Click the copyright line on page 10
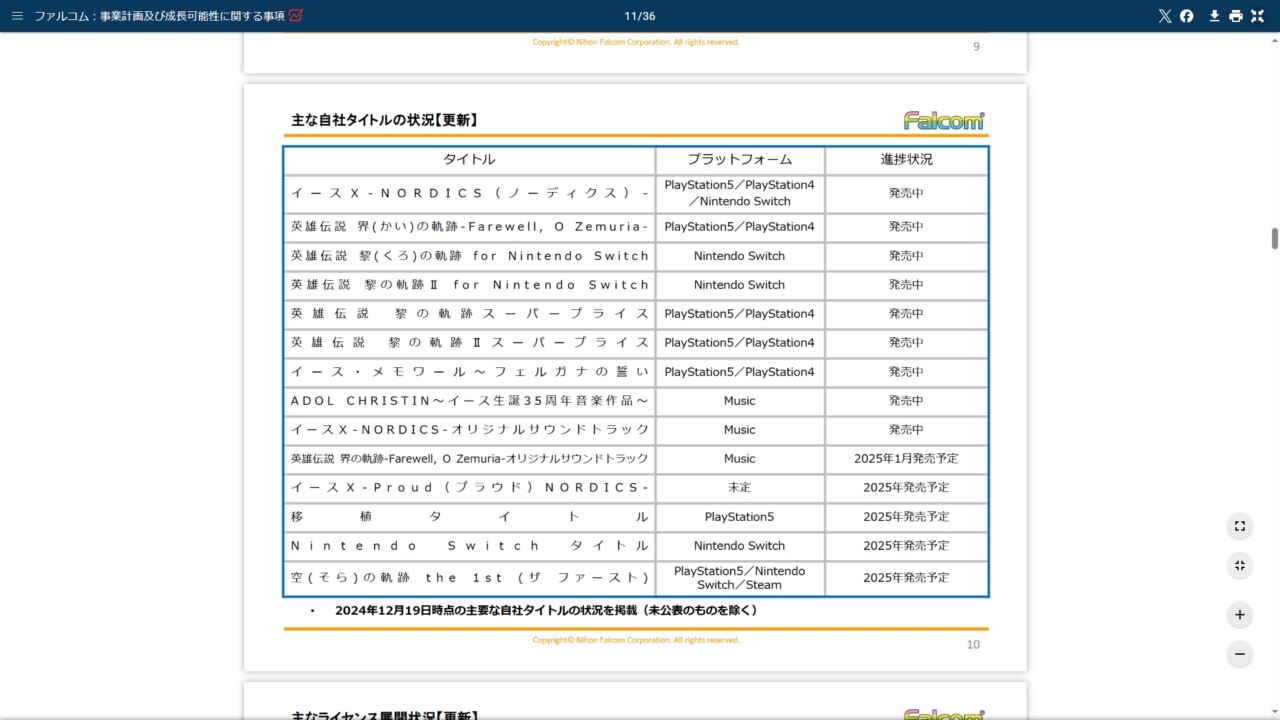Screen dimensions: 1280x720 pos(636,640)
